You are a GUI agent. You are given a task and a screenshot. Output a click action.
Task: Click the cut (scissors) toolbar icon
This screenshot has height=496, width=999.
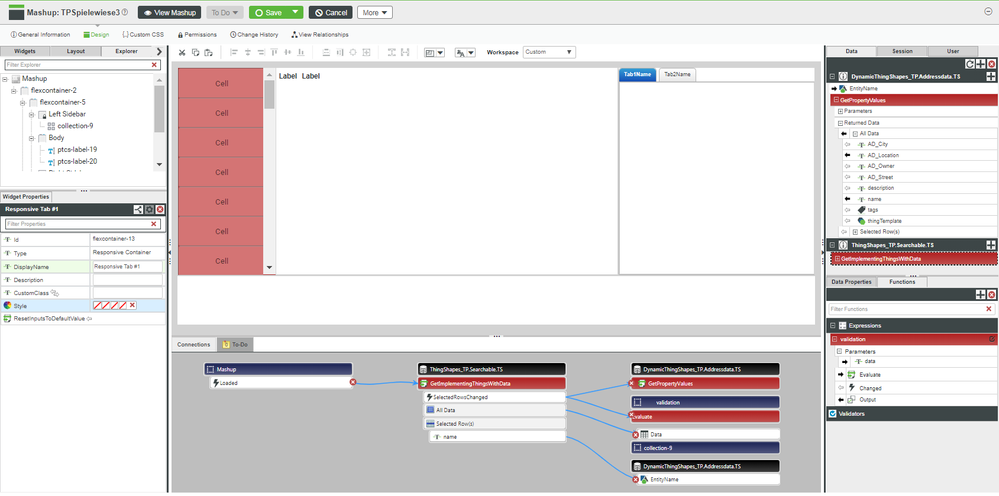point(182,52)
